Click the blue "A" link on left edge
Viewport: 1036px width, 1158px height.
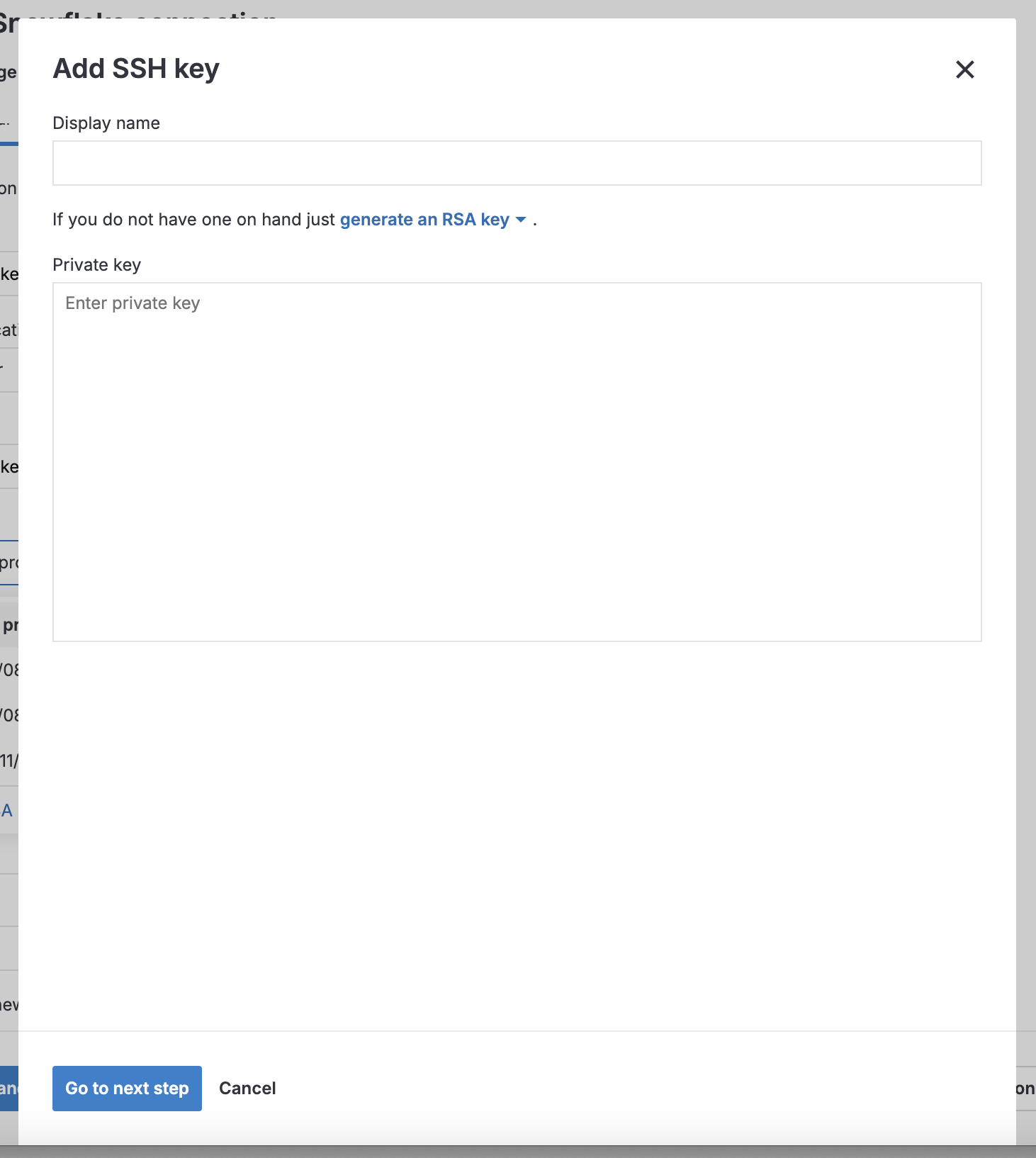click(7, 810)
